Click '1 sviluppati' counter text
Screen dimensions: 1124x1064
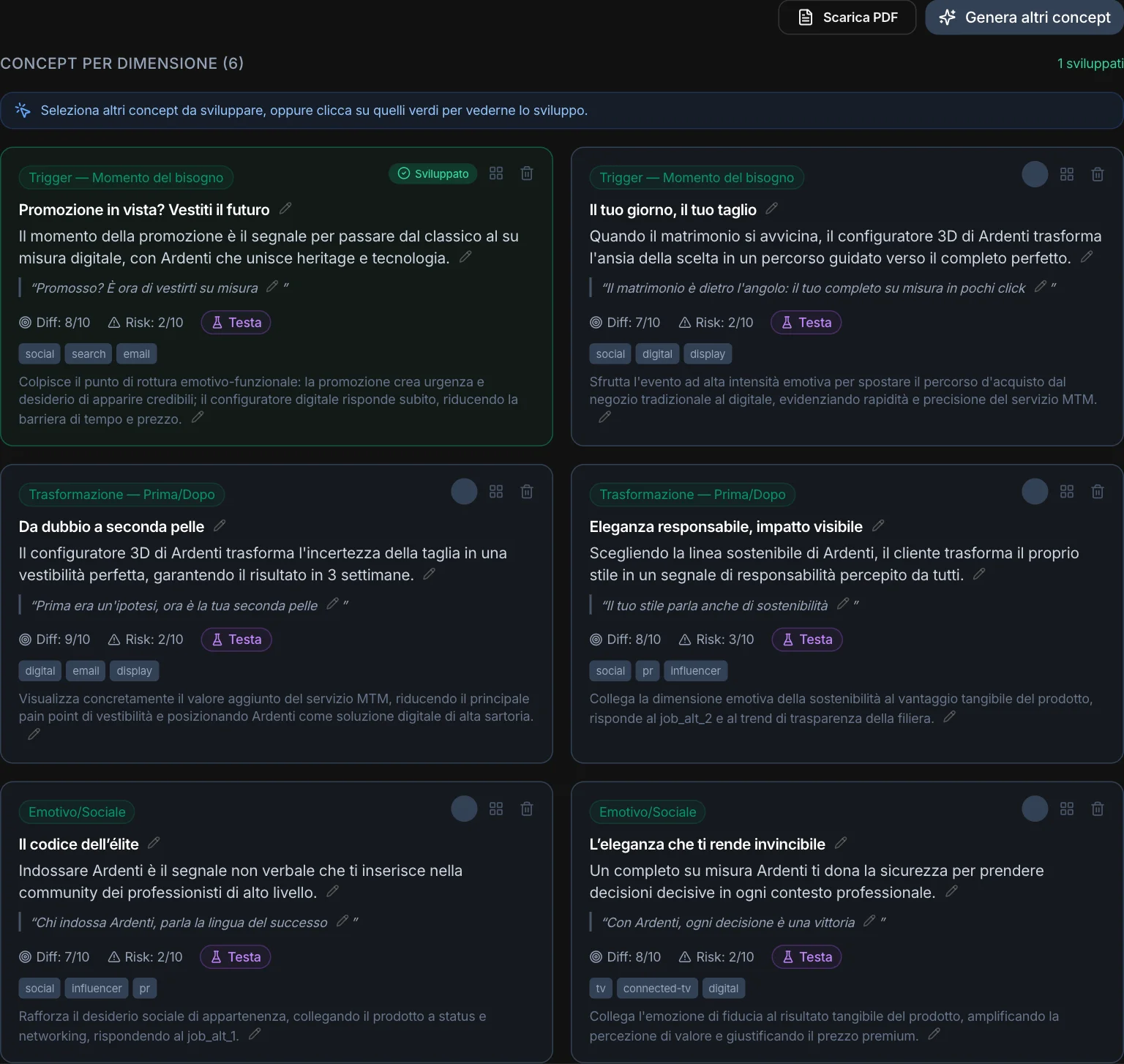pyautogui.click(x=1090, y=64)
